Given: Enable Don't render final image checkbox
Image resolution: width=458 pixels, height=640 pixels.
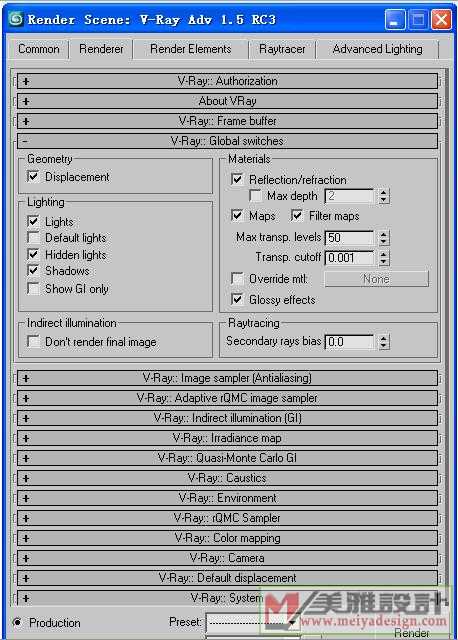Looking at the screenshot, I should tap(33, 342).
